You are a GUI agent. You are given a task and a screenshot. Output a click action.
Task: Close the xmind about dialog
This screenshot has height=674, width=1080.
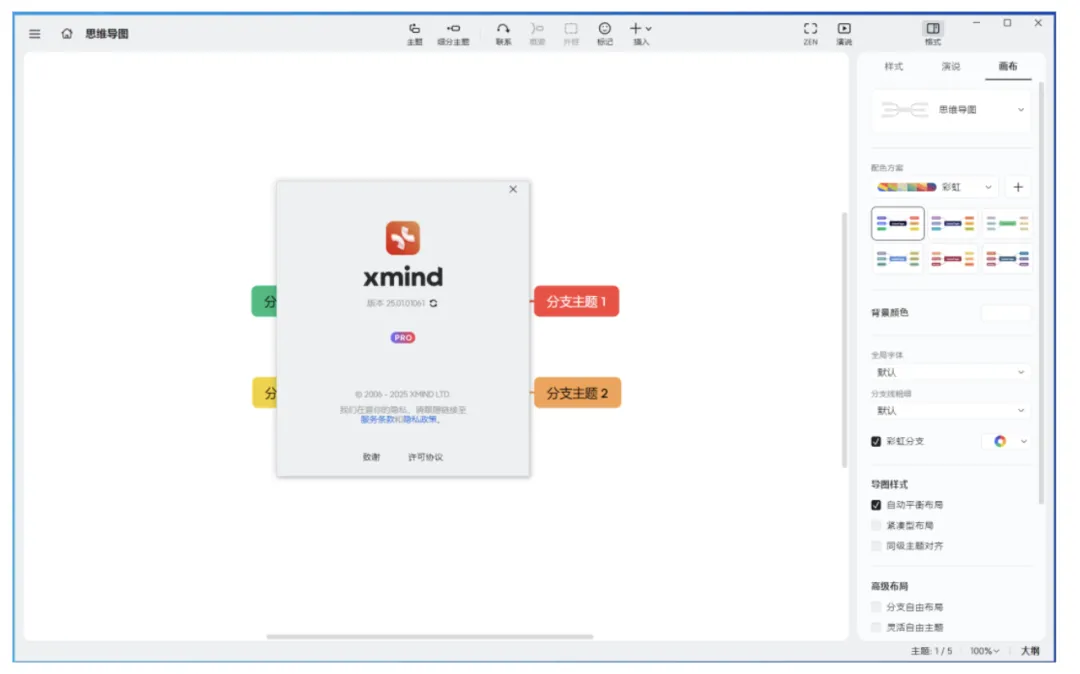point(513,189)
